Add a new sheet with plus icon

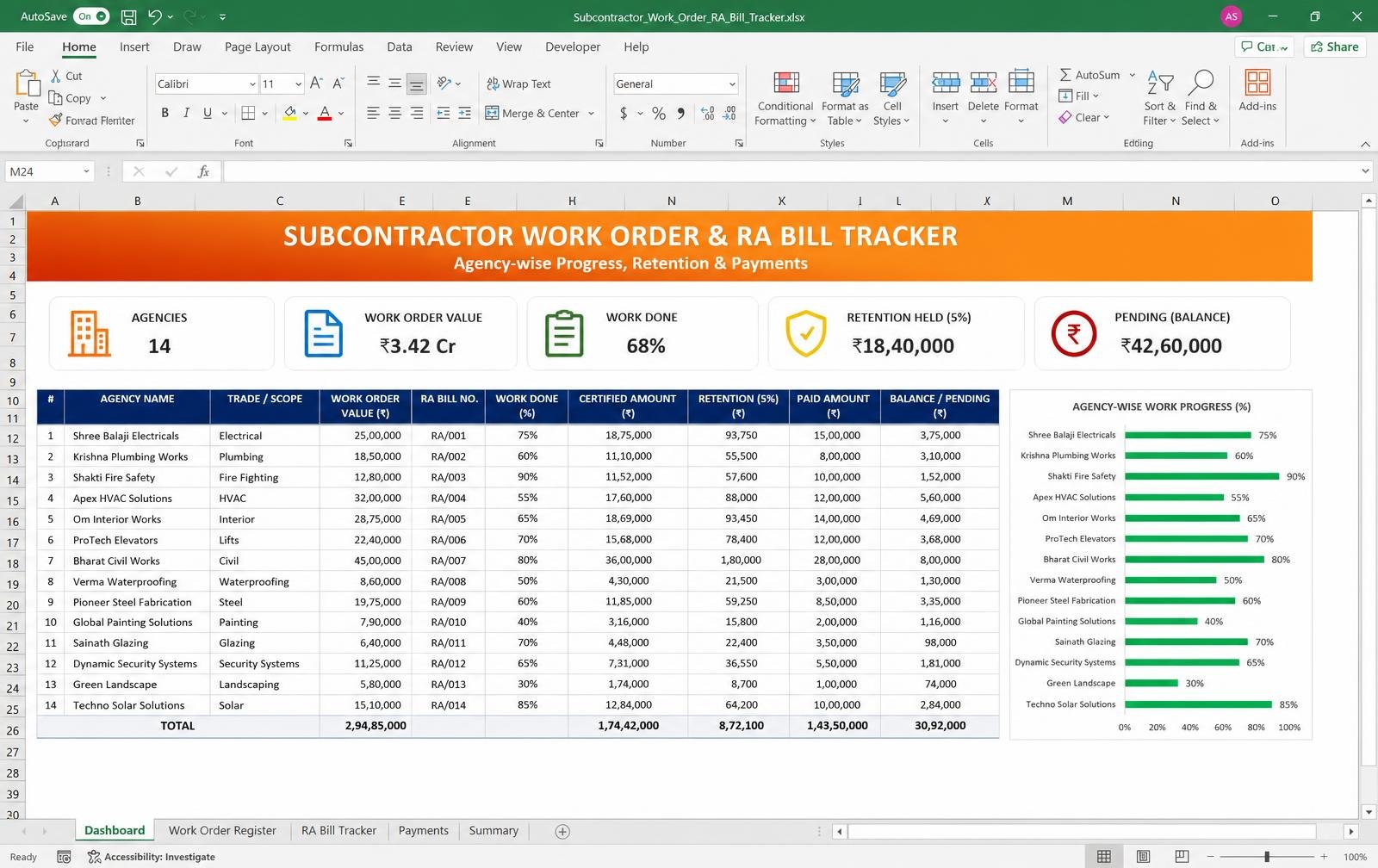562,831
